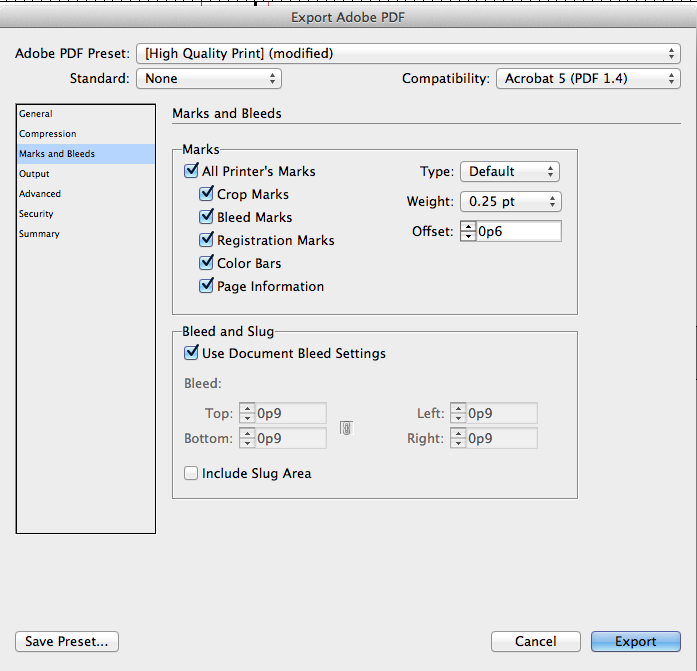Click the Offset value field
Screen dimensions: 697x671
coord(519,231)
